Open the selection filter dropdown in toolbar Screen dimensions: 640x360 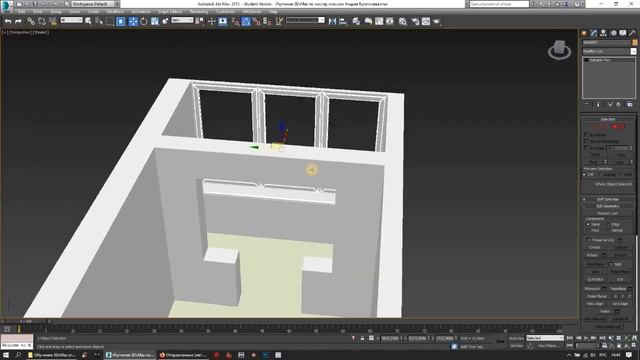pos(71,20)
